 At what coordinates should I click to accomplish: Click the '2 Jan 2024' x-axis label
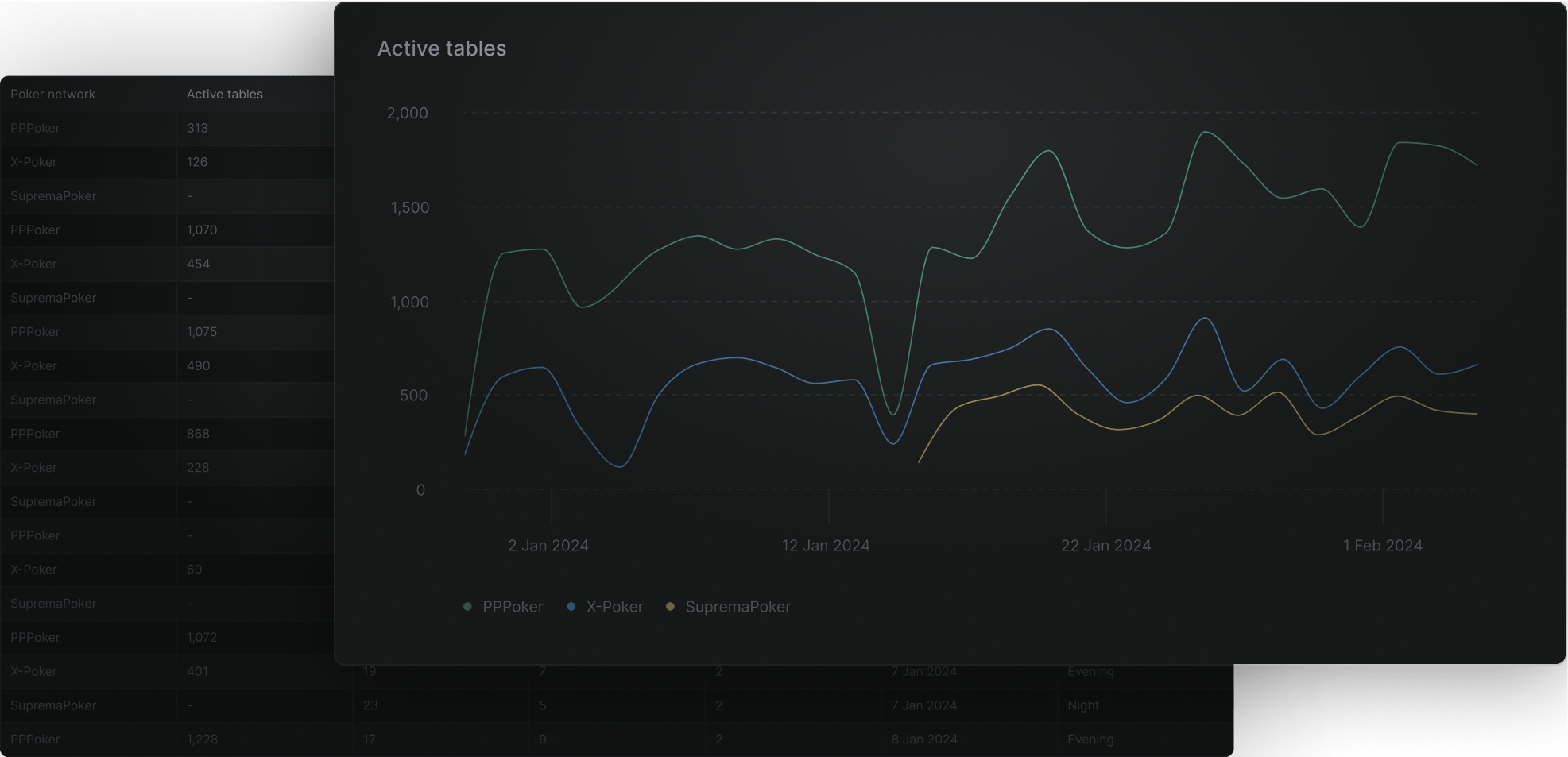click(x=548, y=546)
